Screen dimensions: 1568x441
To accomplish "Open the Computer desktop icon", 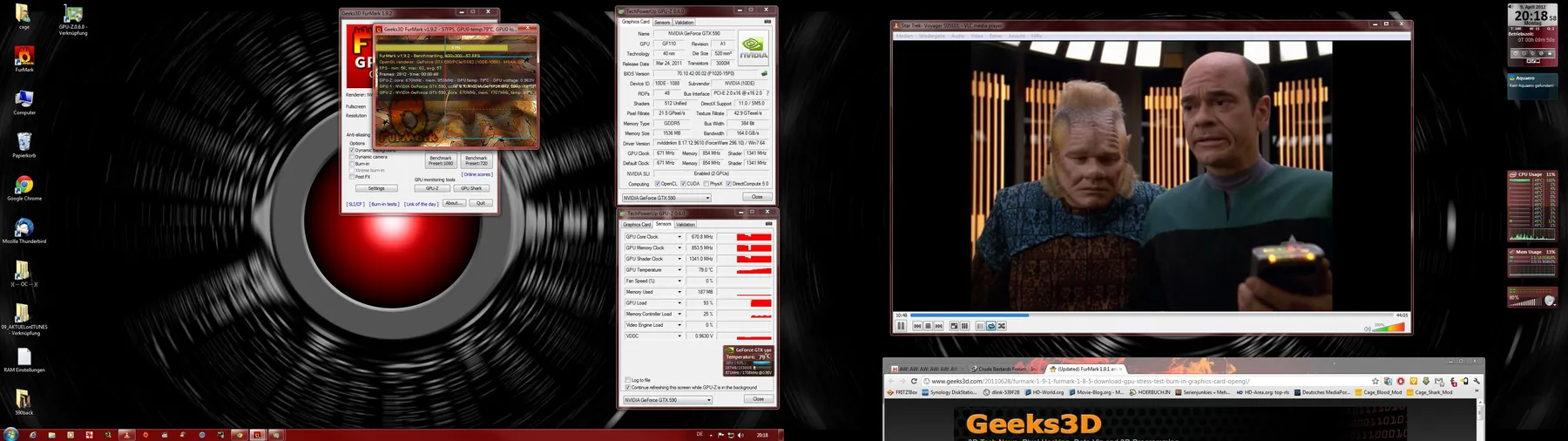I will point(24,99).
